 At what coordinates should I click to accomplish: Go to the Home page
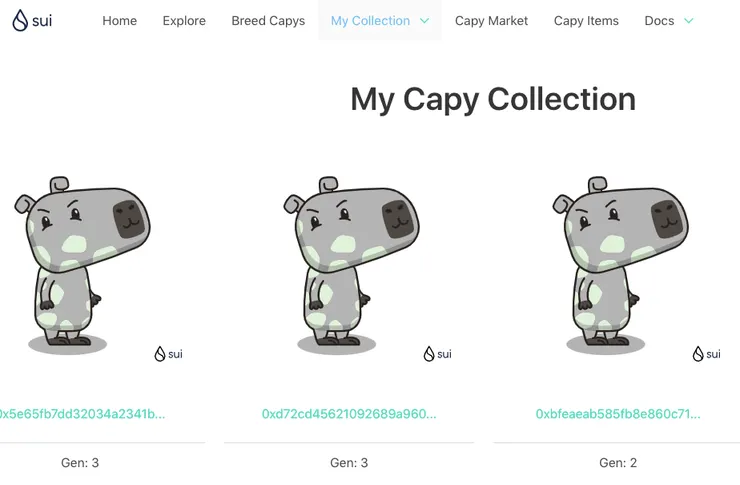119,21
